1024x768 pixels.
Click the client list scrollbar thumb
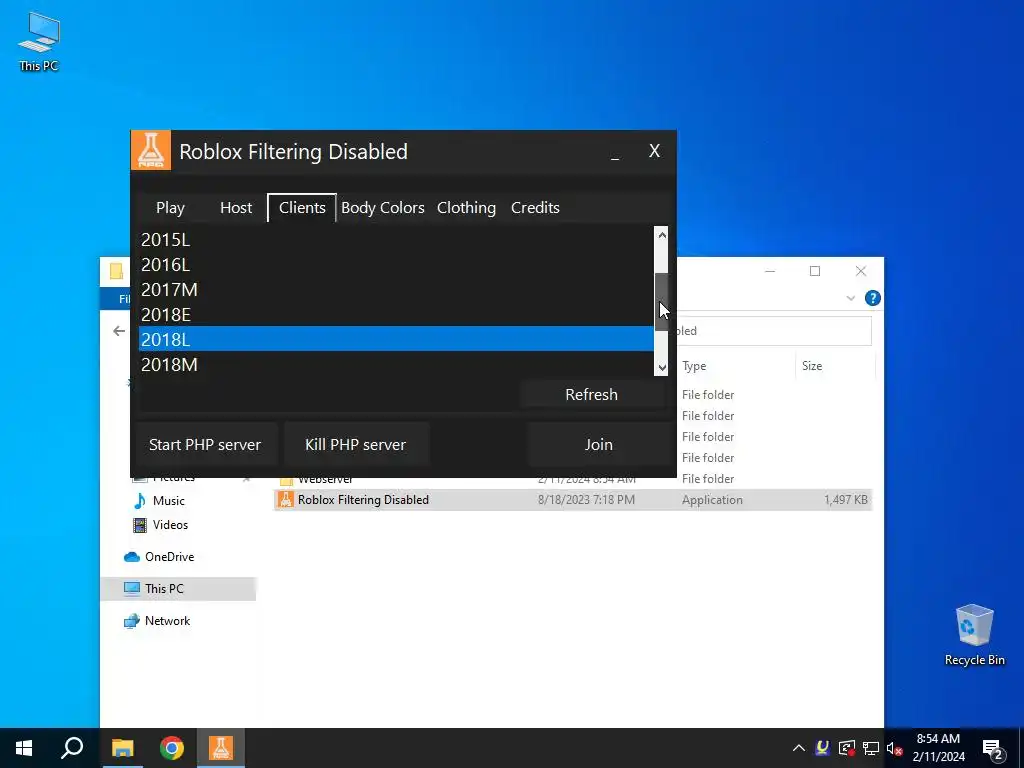click(662, 301)
